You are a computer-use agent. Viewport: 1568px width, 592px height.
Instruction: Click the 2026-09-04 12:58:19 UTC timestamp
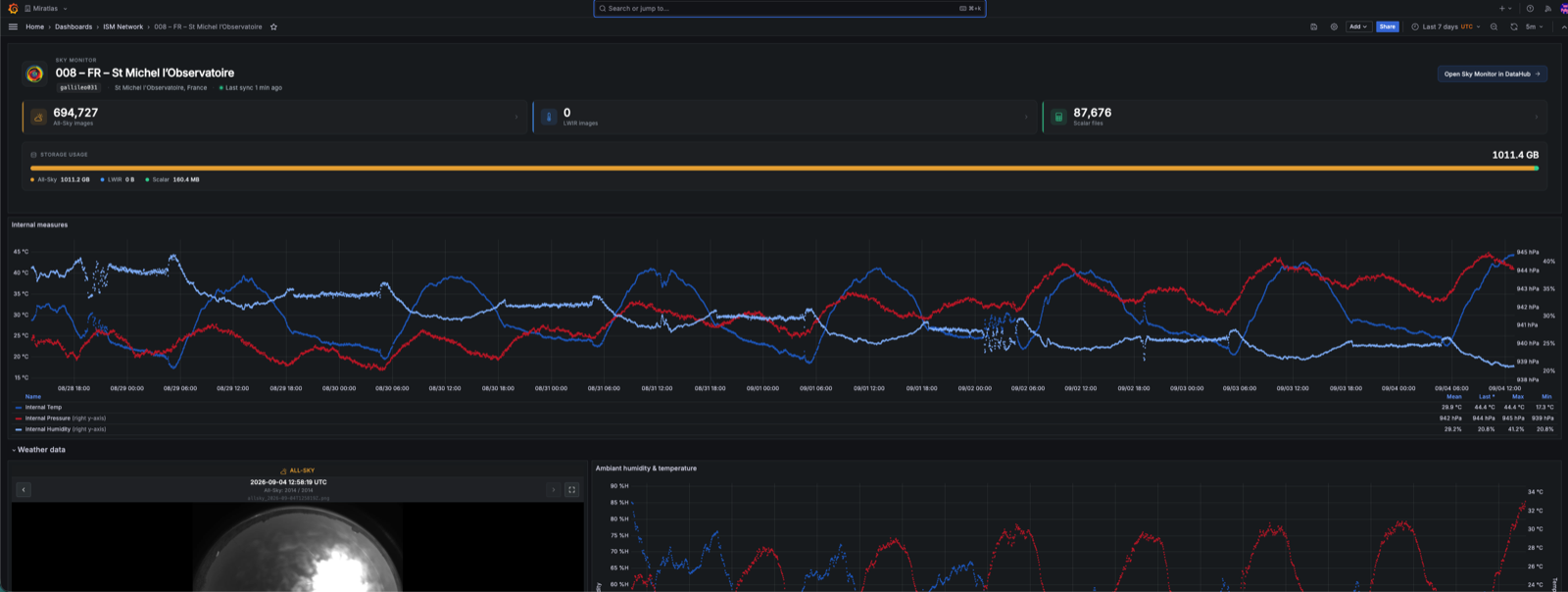pos(288,482)
